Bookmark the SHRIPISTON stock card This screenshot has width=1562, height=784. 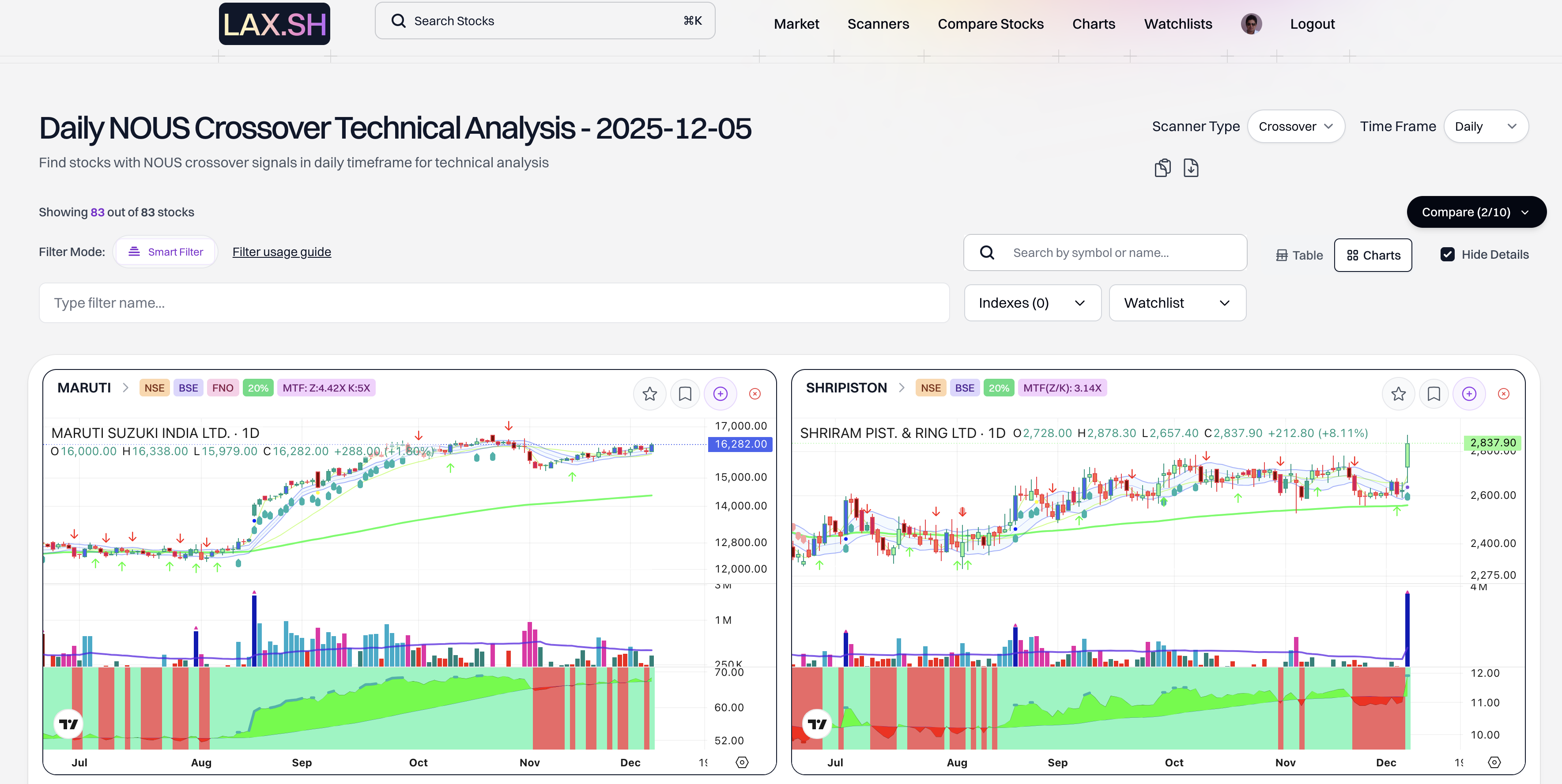pos(1434,394)
